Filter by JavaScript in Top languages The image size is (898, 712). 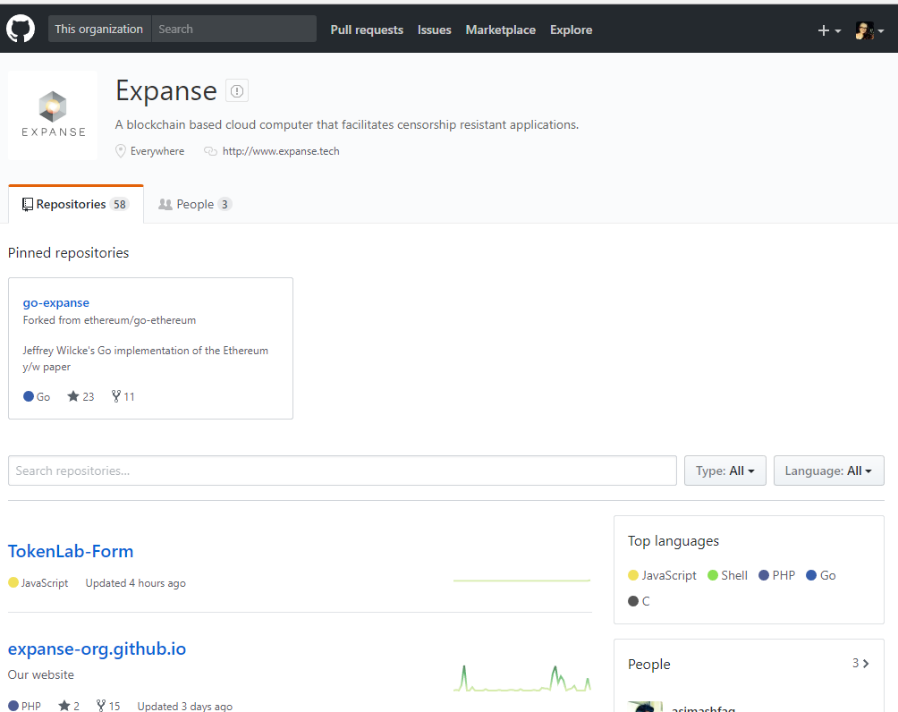point(662,575)
